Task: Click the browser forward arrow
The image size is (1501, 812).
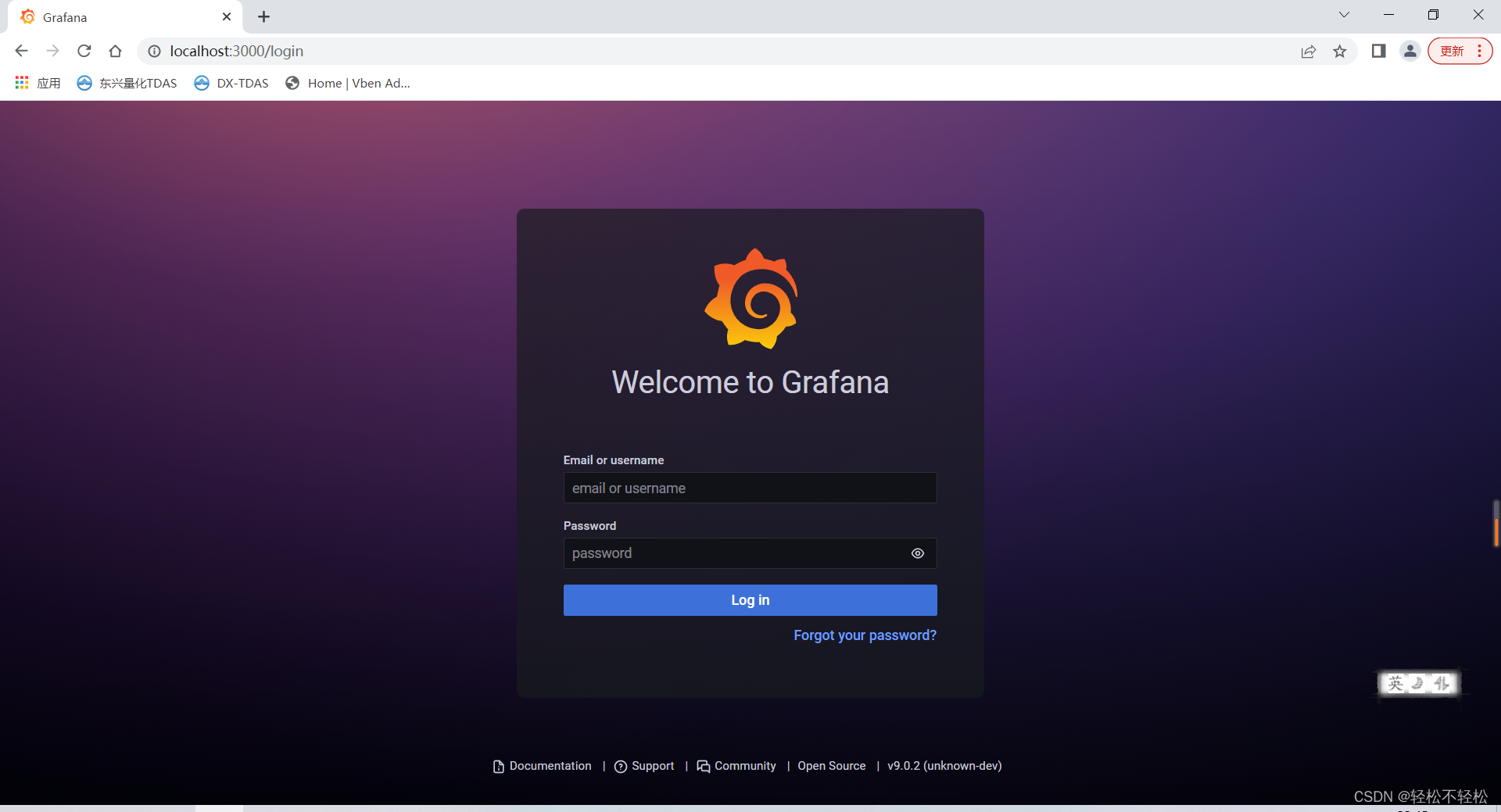Action: tap(52, 51)
